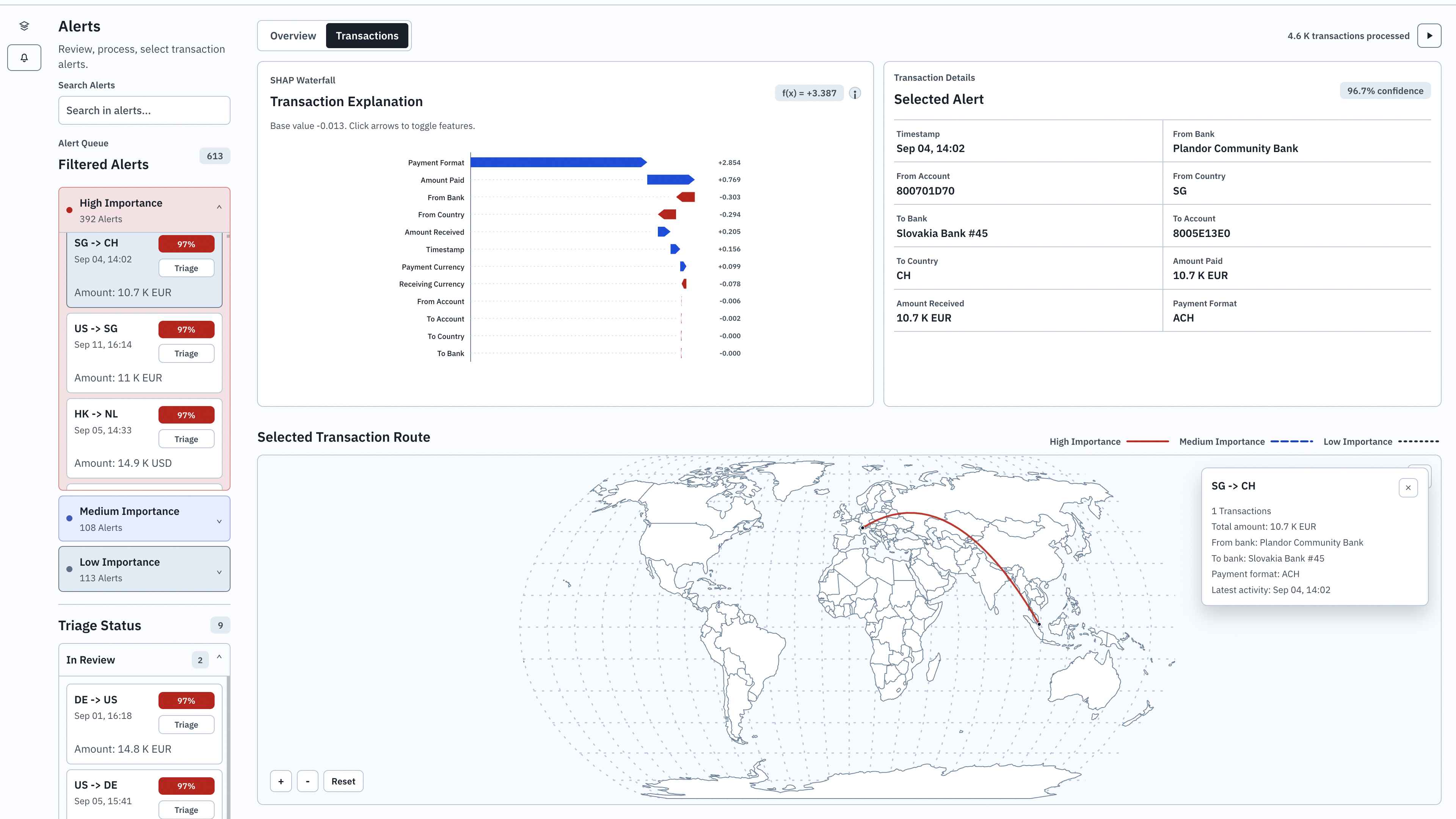Click the To Account value 8005E13E0
This screenshot has width=1456, height=819.
(1201, 234)
